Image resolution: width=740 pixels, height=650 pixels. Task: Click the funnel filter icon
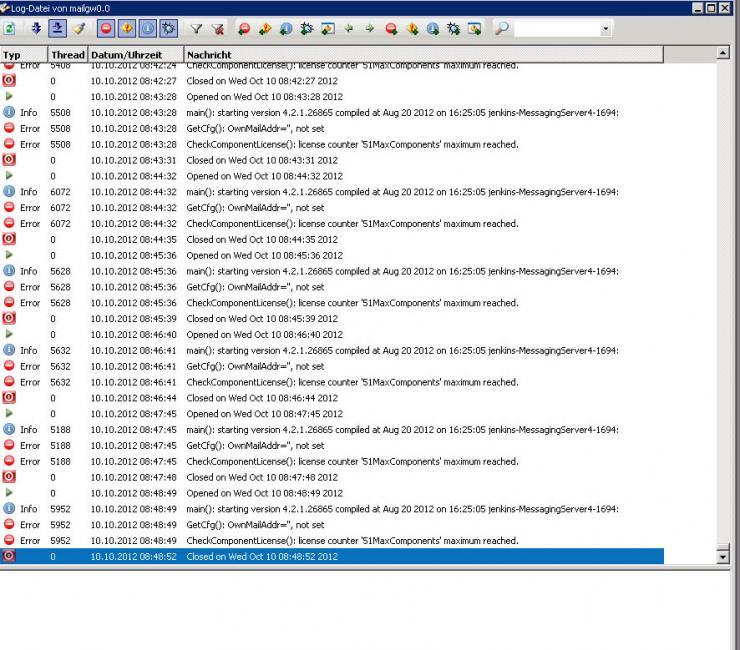point(196,29)
